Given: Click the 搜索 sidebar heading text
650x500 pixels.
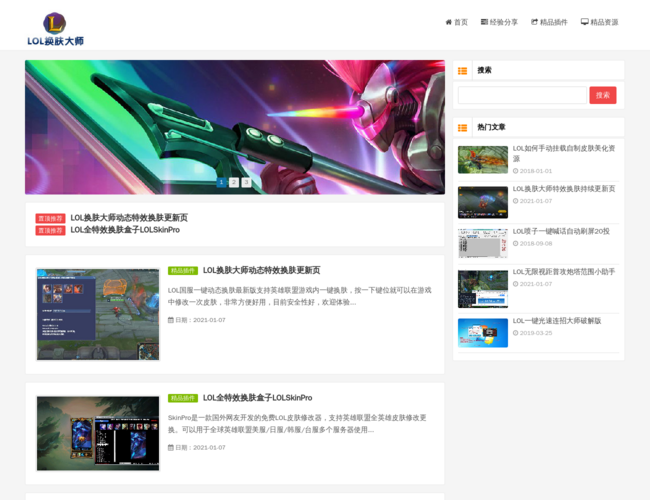Looking at the screenshot, I should tap(484, 70).
